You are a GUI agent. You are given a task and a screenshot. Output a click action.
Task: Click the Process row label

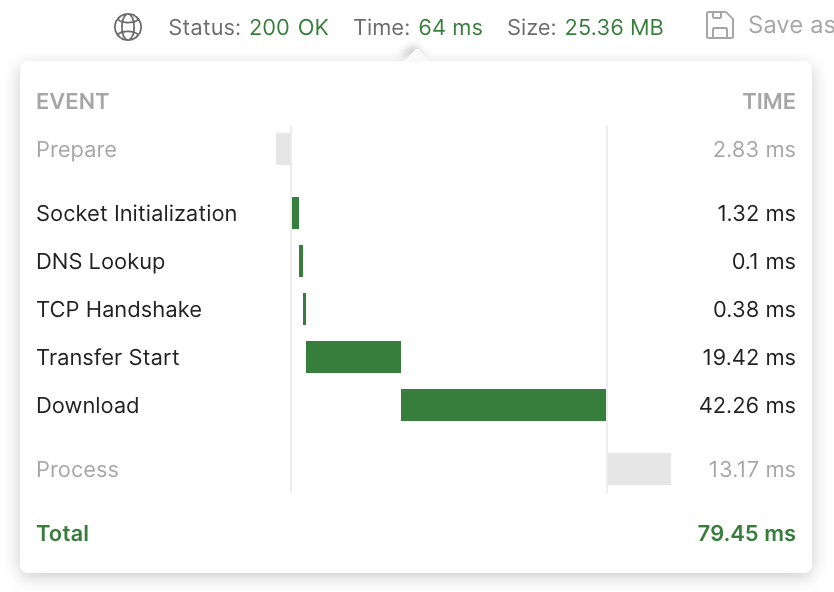78,469
